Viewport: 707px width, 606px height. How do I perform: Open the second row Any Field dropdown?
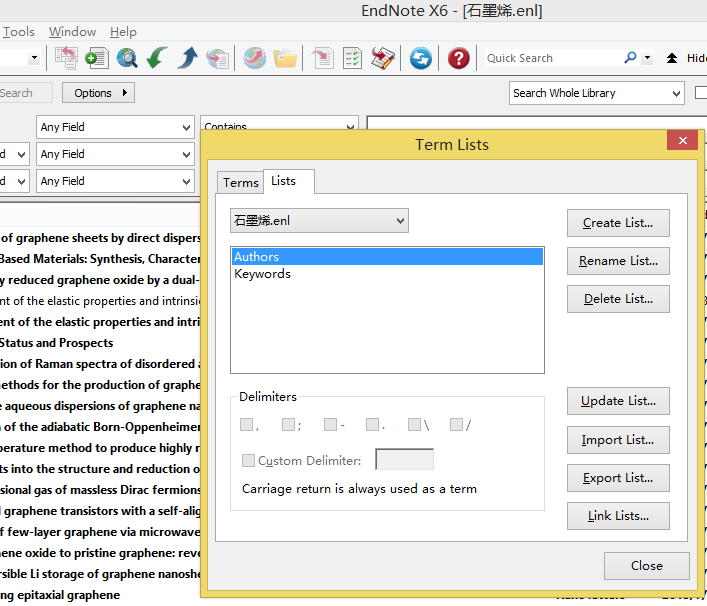(115, 154)
